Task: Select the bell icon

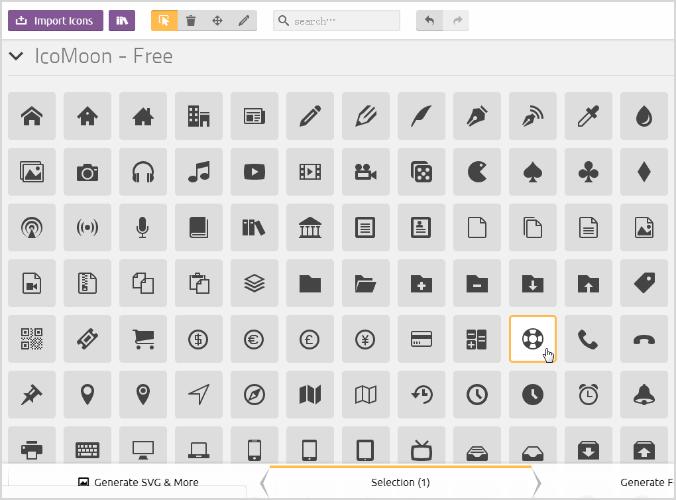Action: (x=644, y=394)
